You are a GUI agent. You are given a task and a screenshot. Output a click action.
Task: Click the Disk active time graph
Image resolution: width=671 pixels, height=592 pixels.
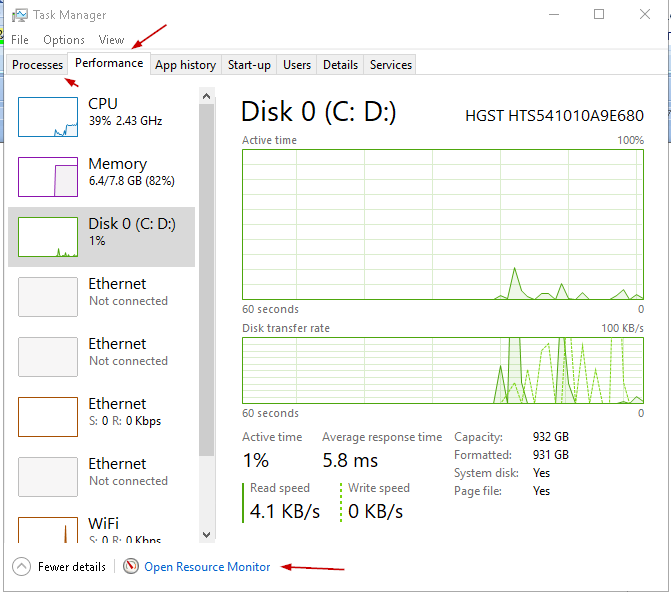(x=442, y=225)
